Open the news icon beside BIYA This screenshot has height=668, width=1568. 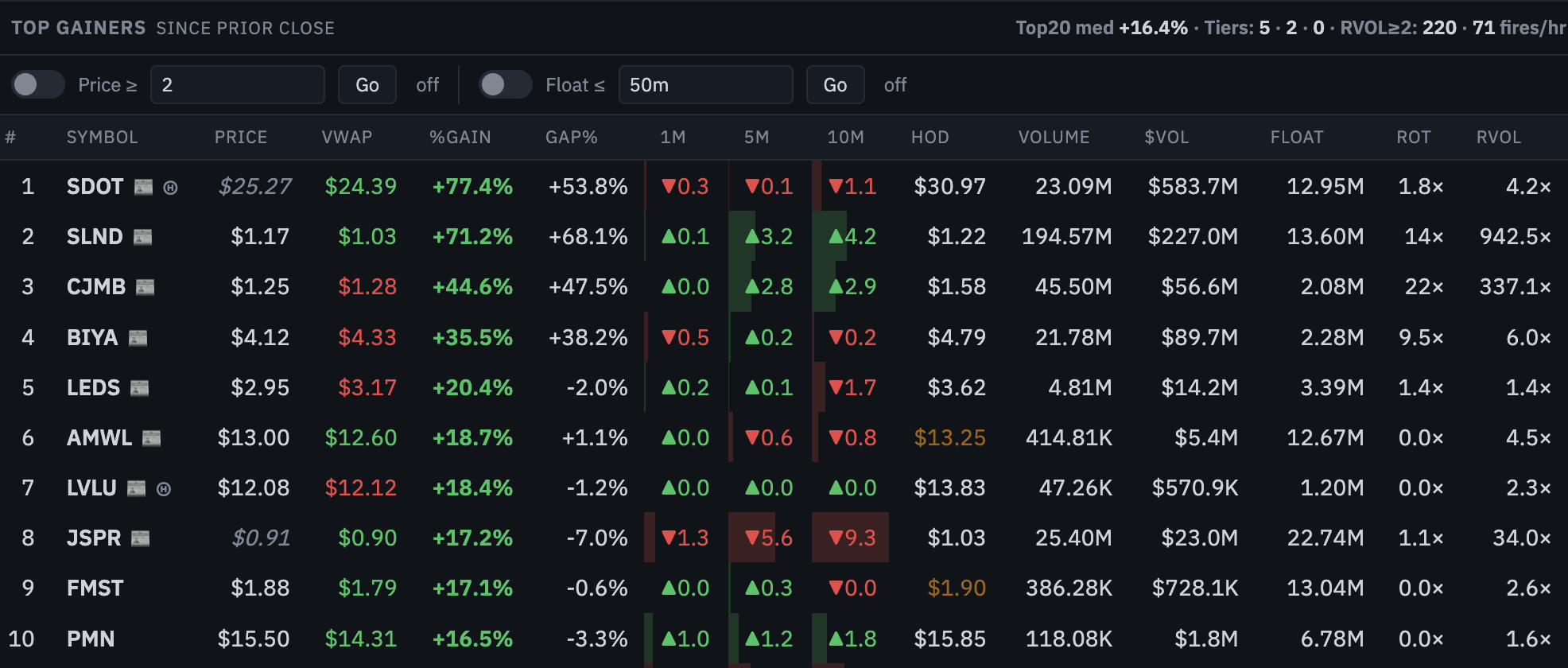(138, 338)
